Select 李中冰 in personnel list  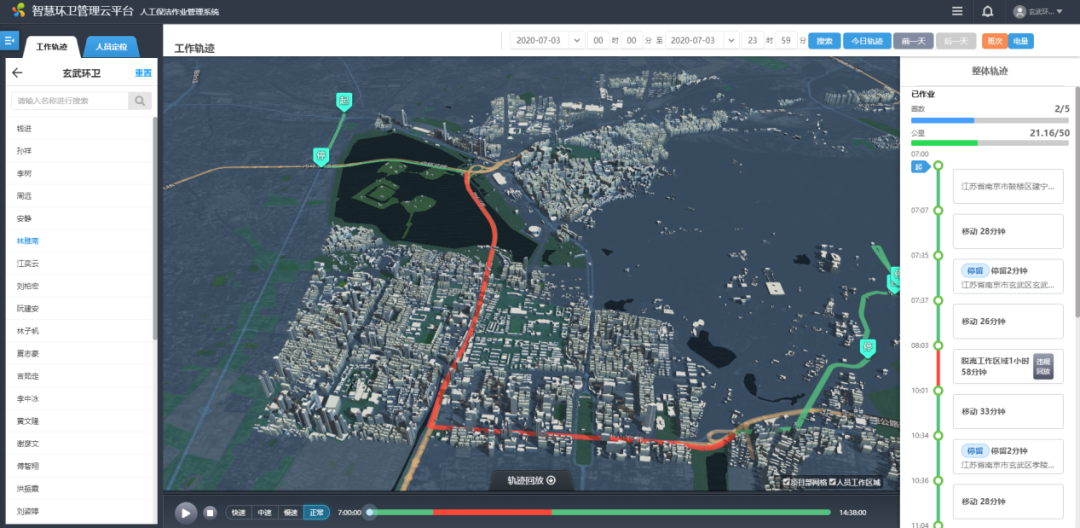(x=81, y=398)
